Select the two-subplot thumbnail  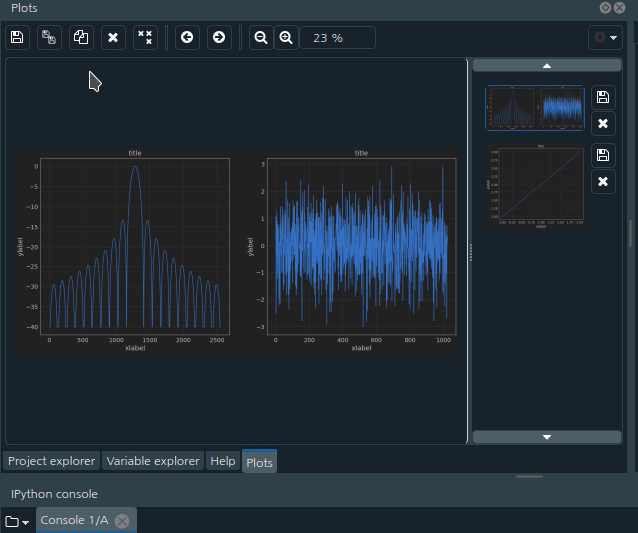535,108
